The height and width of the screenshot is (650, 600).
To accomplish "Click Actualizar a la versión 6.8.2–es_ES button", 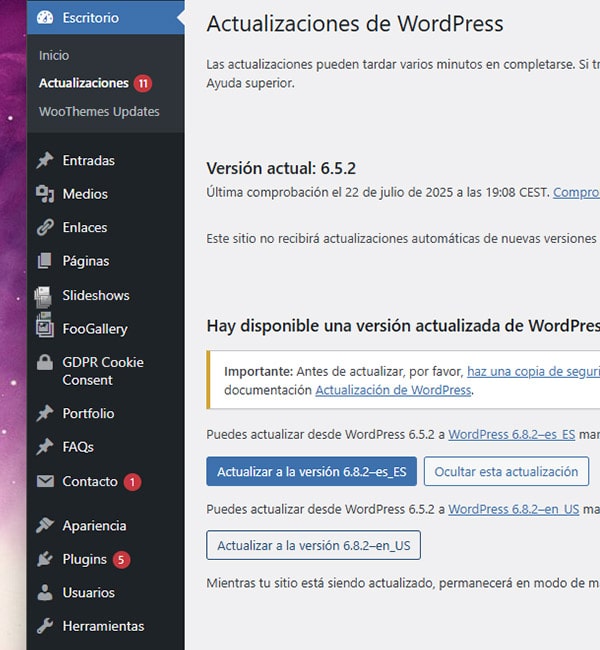I will (x=311, y=471).
